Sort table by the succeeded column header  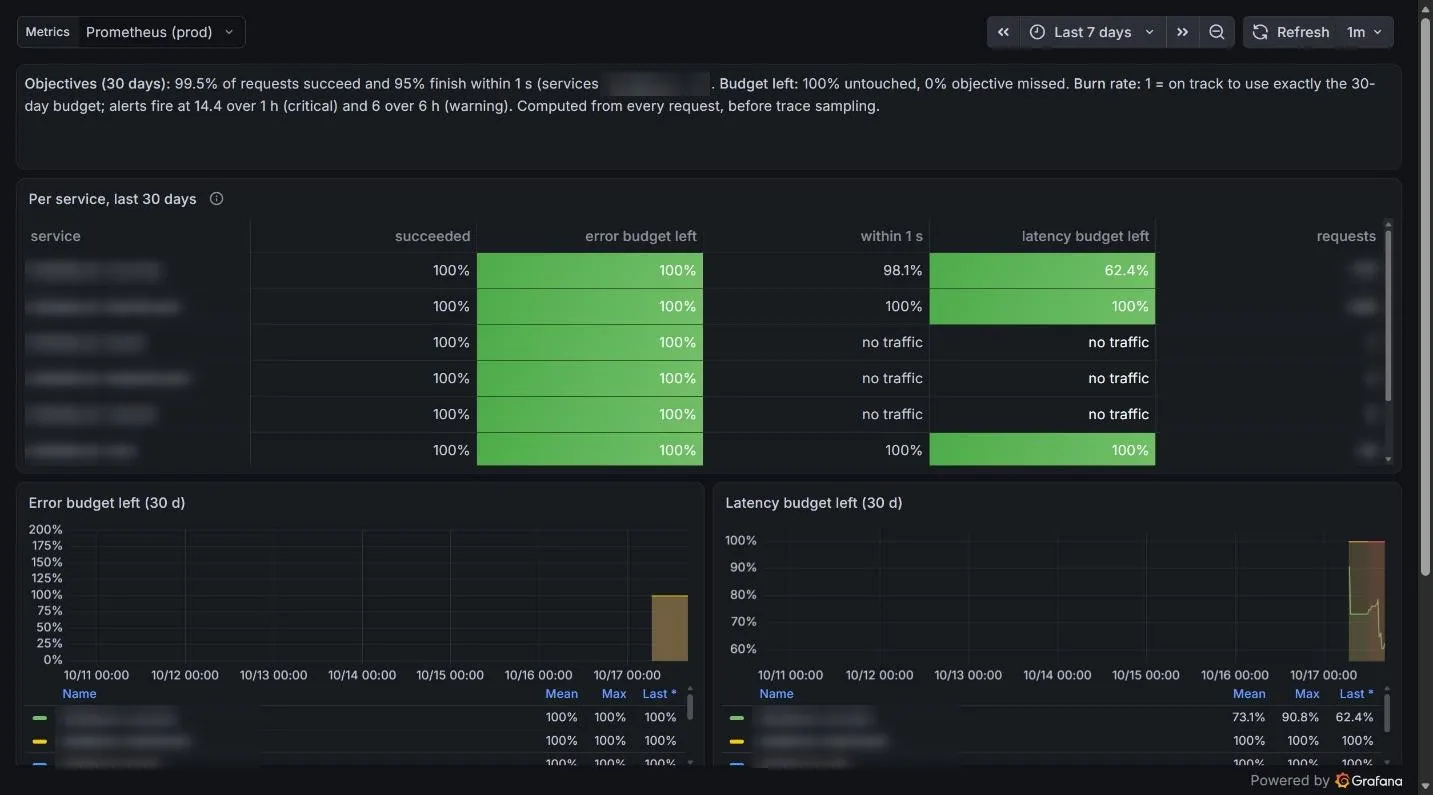[432, 236]
